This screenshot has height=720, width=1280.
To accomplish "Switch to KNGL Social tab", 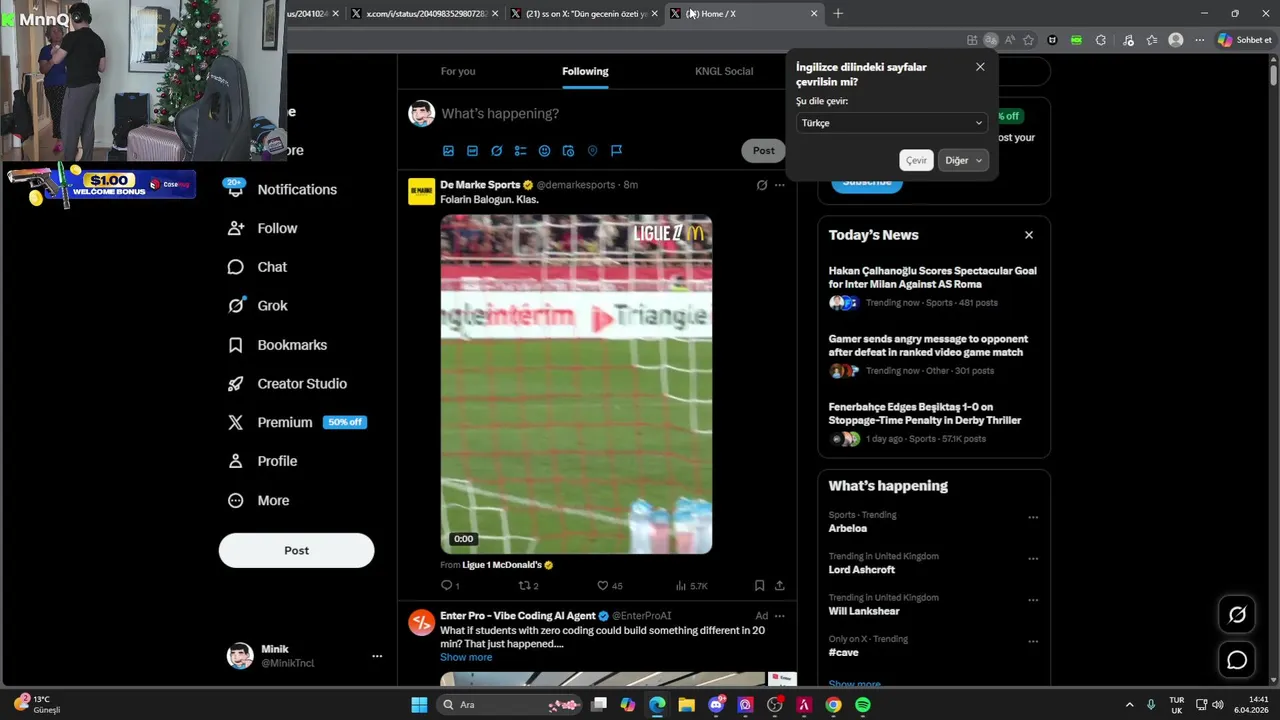I will [724, 71].
